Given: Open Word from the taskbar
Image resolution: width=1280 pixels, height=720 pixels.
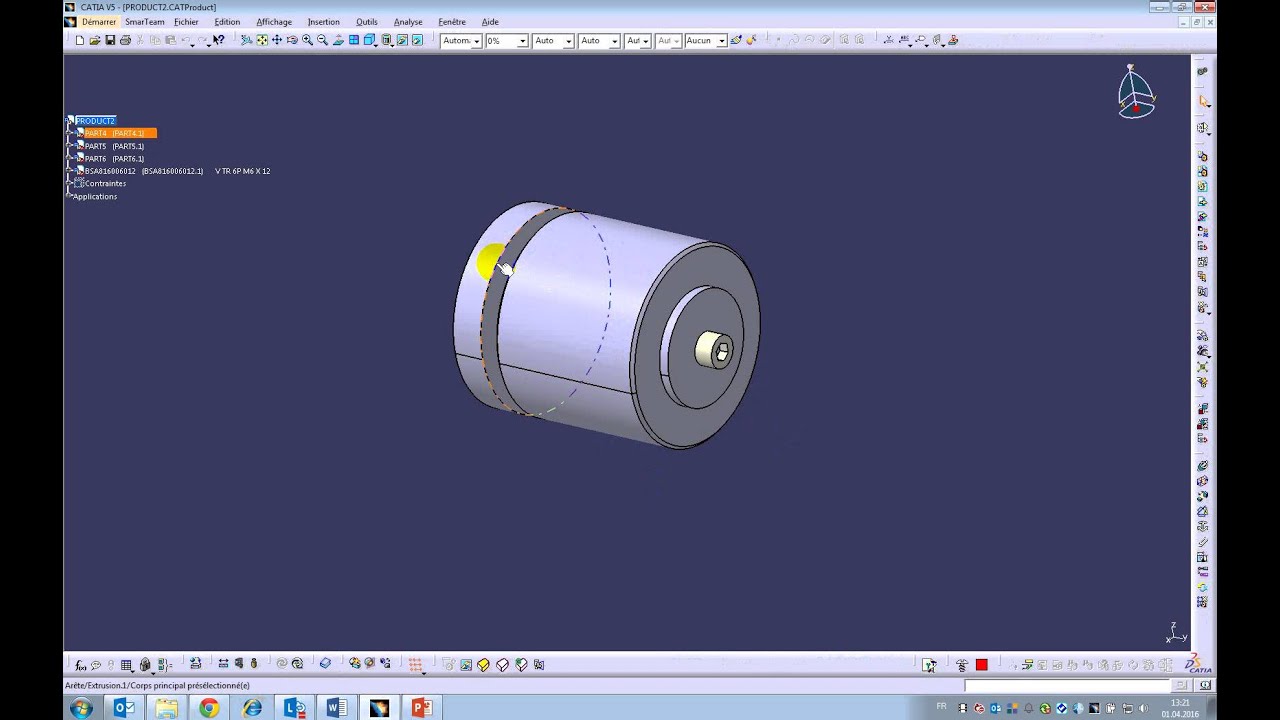Looking at the screenshot, I should (336, 708).
